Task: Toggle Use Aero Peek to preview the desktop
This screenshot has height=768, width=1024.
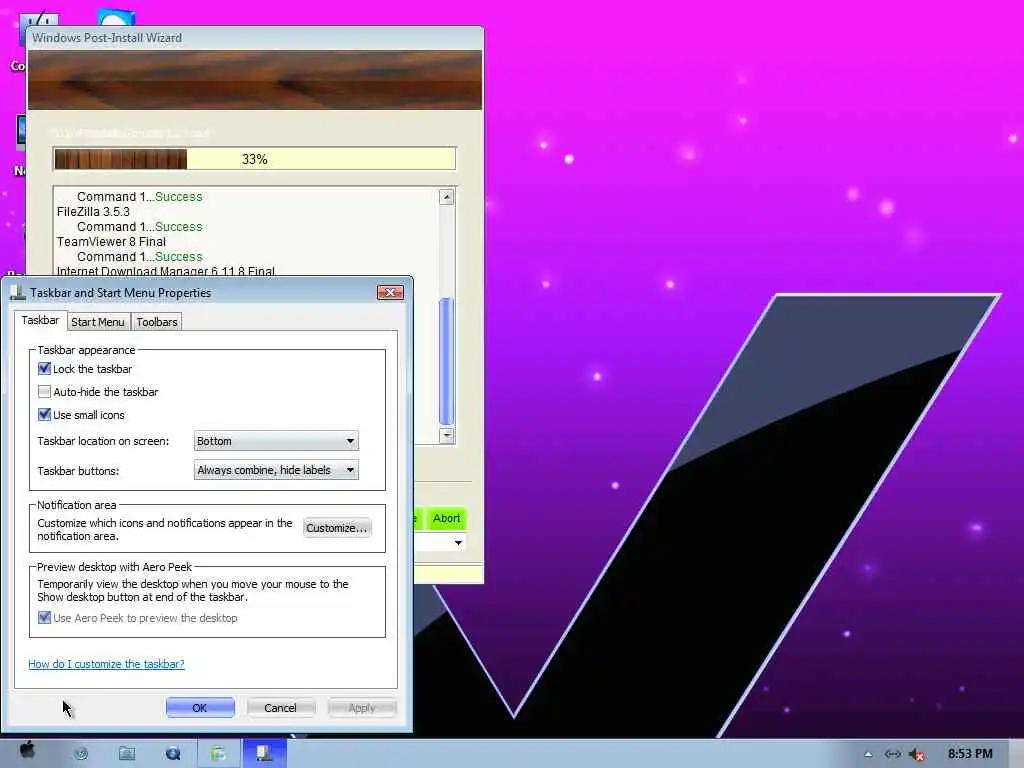Action: pos(44,618)
